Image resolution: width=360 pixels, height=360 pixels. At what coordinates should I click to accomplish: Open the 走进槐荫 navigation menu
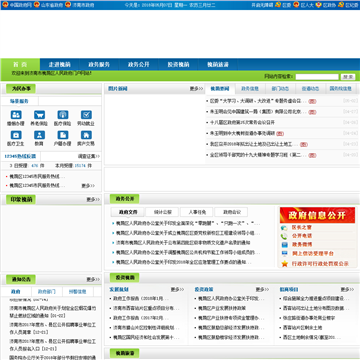[60, 64]
